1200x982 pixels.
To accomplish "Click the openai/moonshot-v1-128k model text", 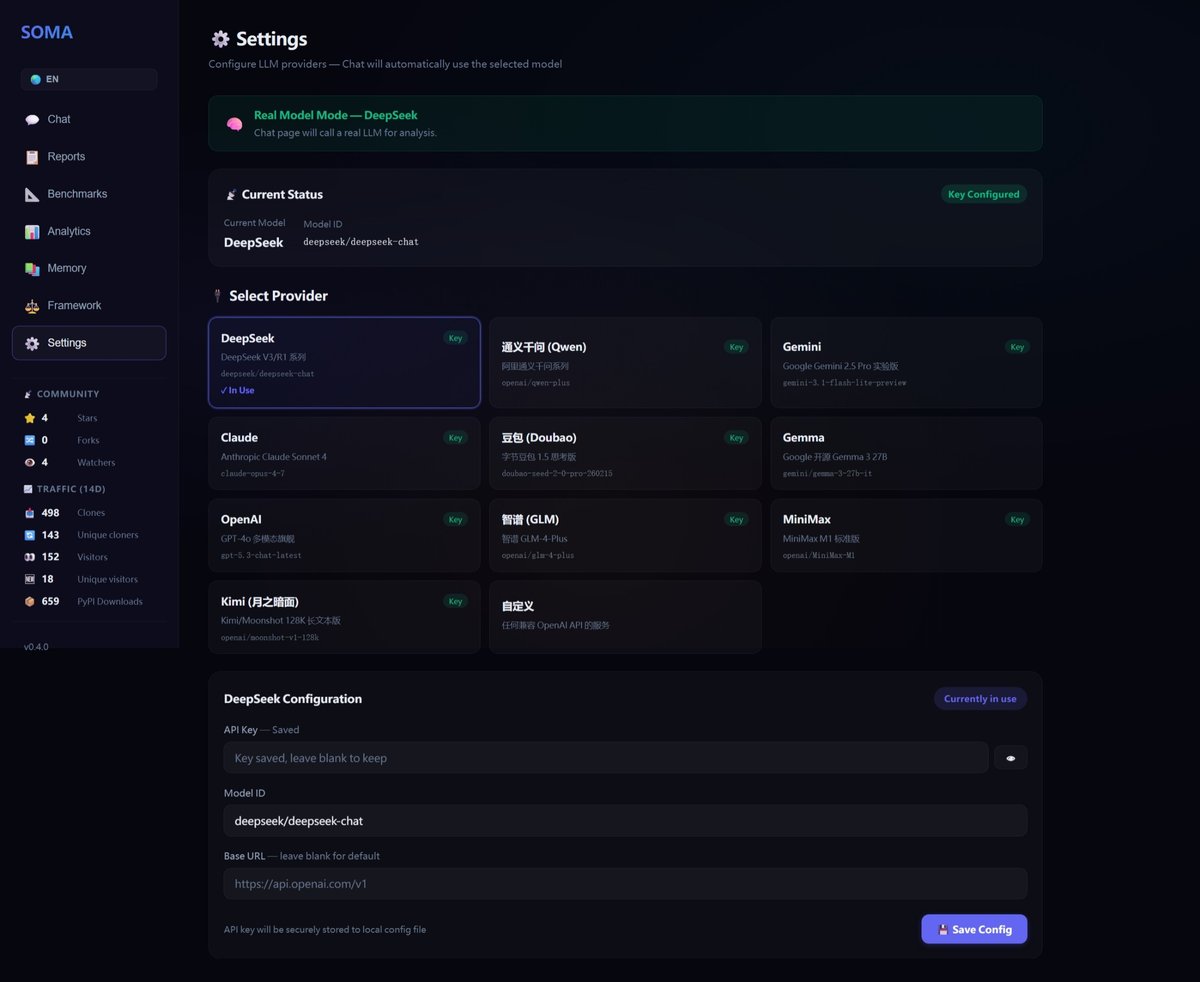I will click(x=270, y=638).
